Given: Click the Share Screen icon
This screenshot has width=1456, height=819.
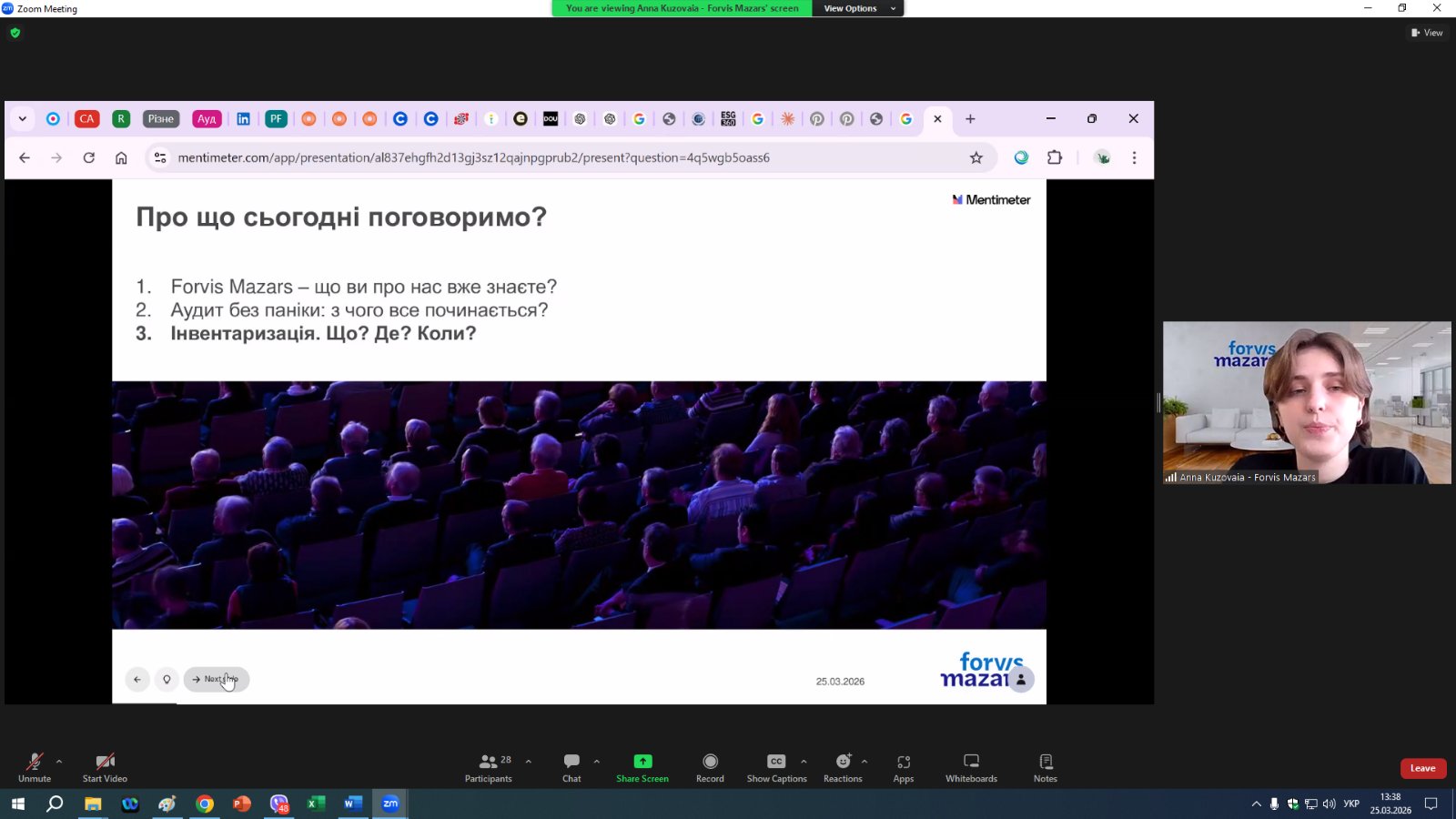Looking at the screenshot, I should click(642, 762).
